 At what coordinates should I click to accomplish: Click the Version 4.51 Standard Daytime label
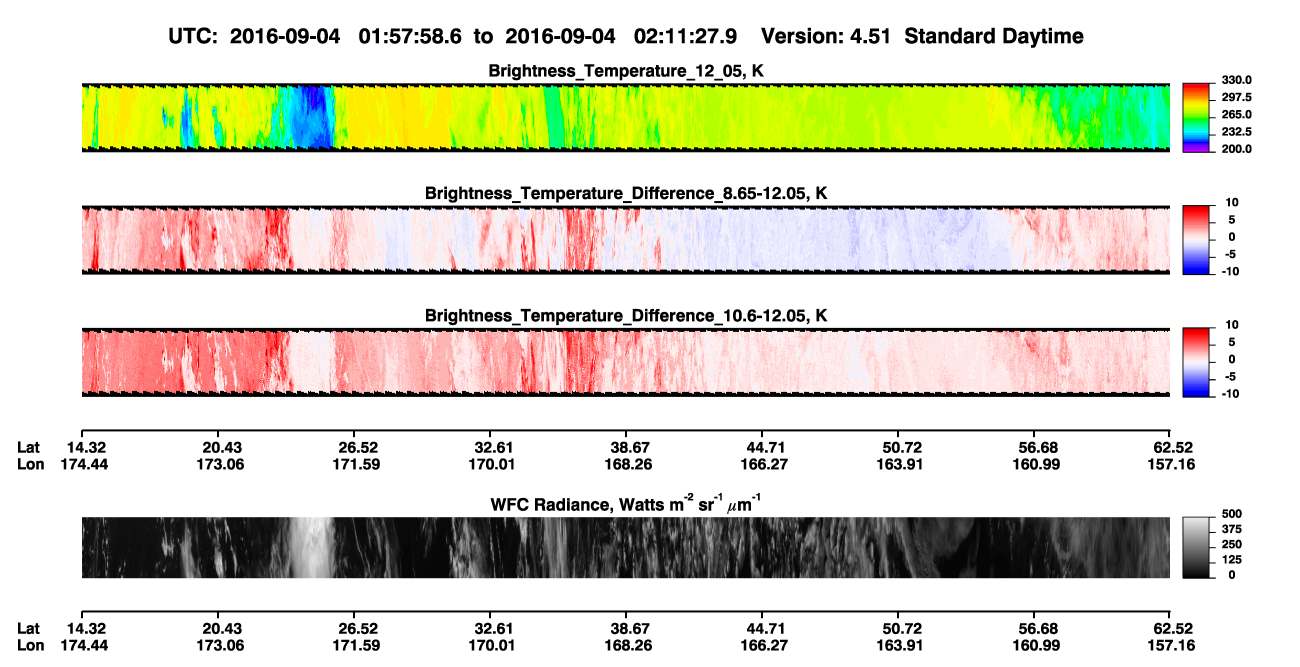922,36
